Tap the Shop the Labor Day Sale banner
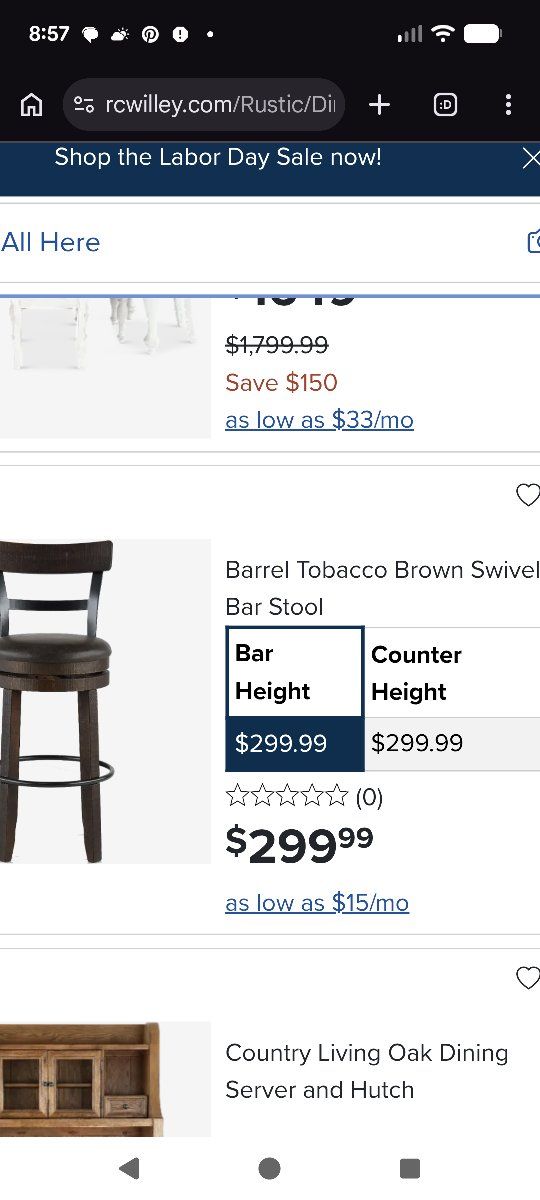Screen dimensions: 540x1200 (218, 157)
